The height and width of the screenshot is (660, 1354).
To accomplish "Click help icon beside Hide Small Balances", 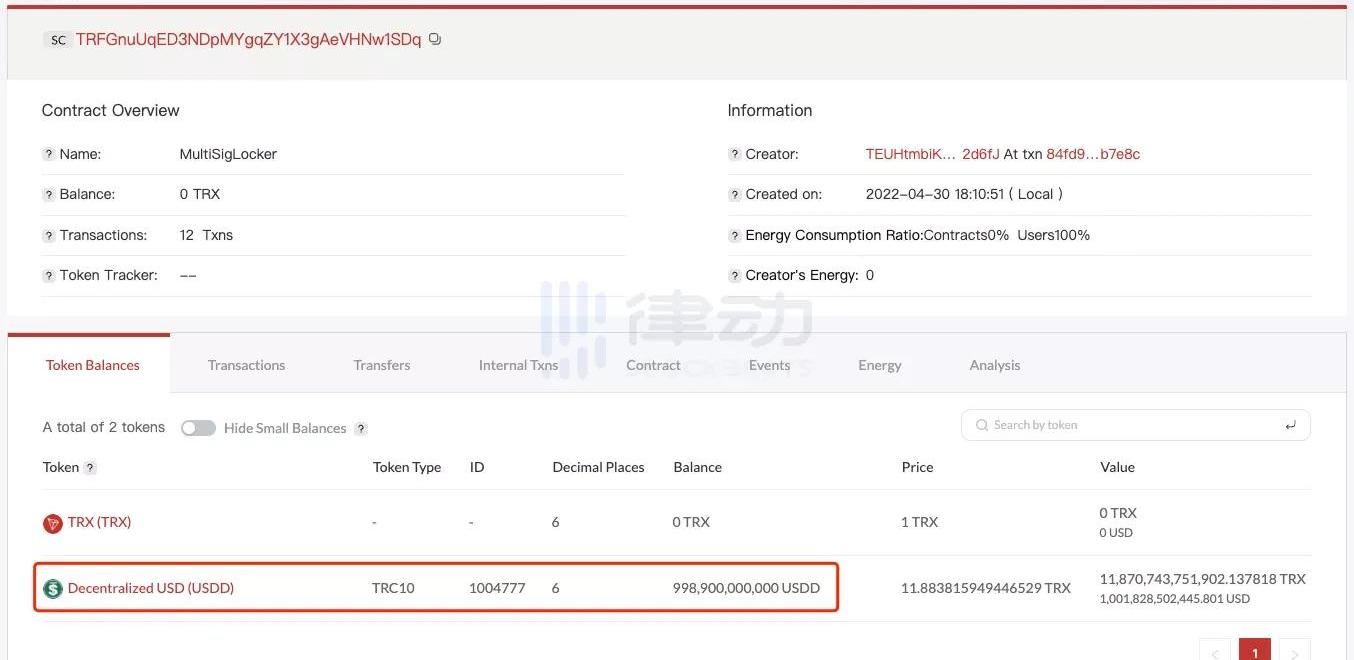I will pyautogui.click(x=361, y=429).
